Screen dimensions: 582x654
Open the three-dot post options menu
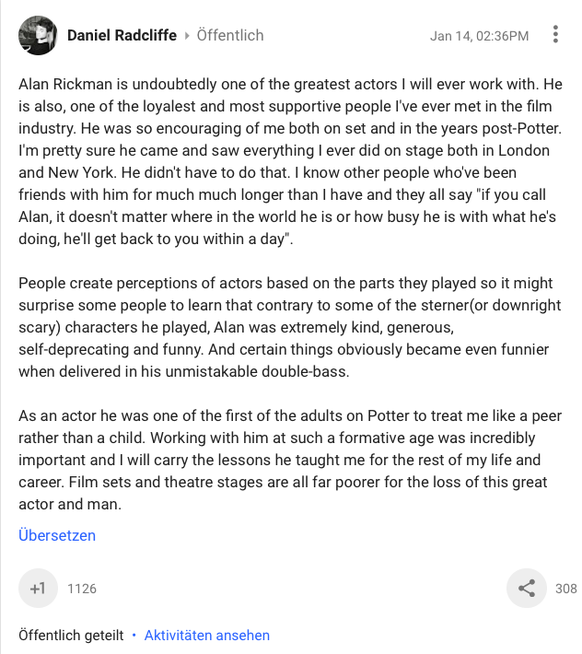[x=555, y=34]
